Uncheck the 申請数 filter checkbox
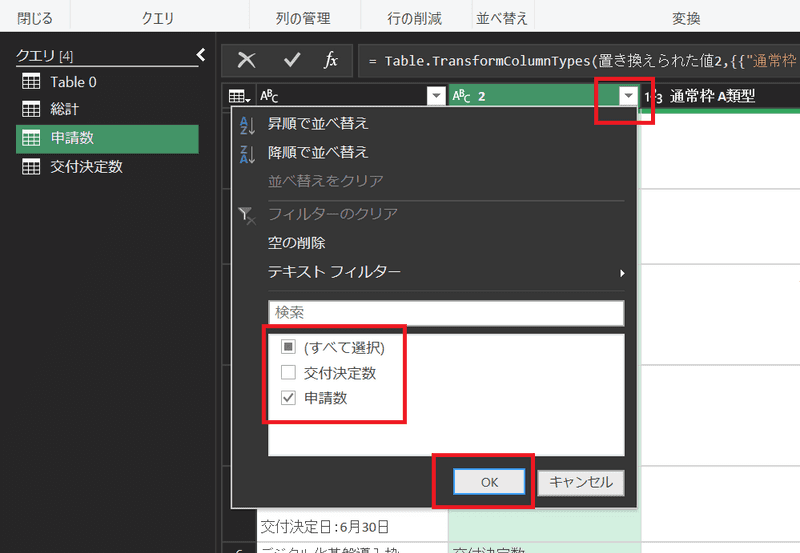This screenshot has height=553, width=800. [x=288, y=398]
